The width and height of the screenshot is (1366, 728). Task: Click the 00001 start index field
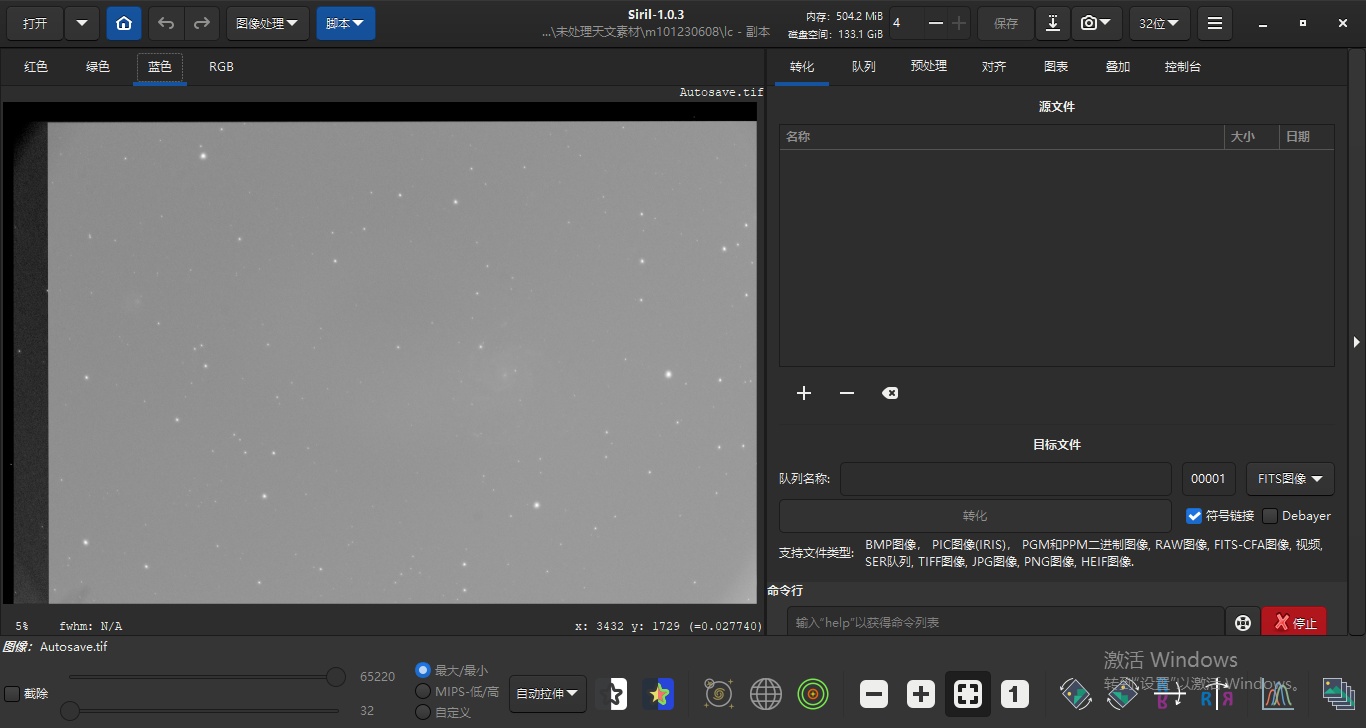point(1209,479)
